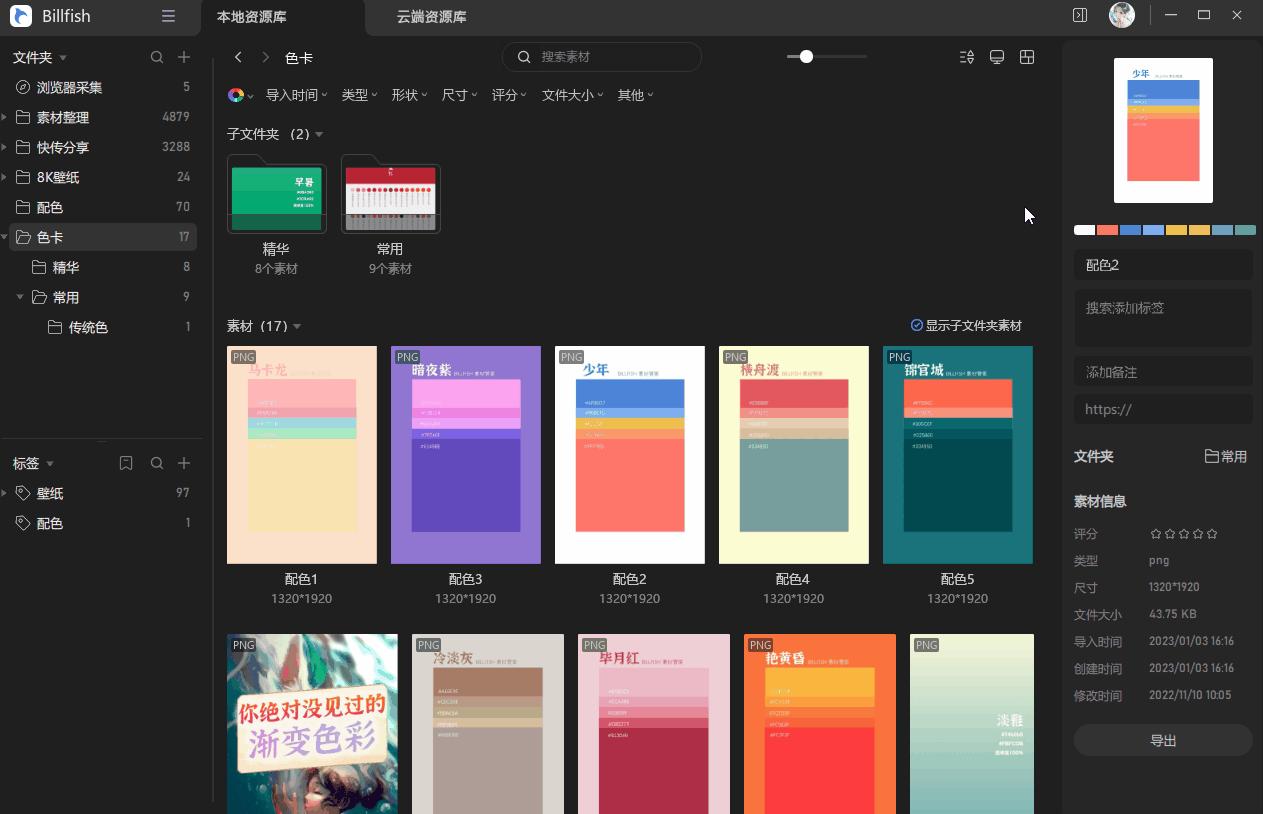Collapse the right info panel with sidebar icon
The width and height of the screenshot is (1263, 814).
pyautogui.click(x=1079, y=16)
